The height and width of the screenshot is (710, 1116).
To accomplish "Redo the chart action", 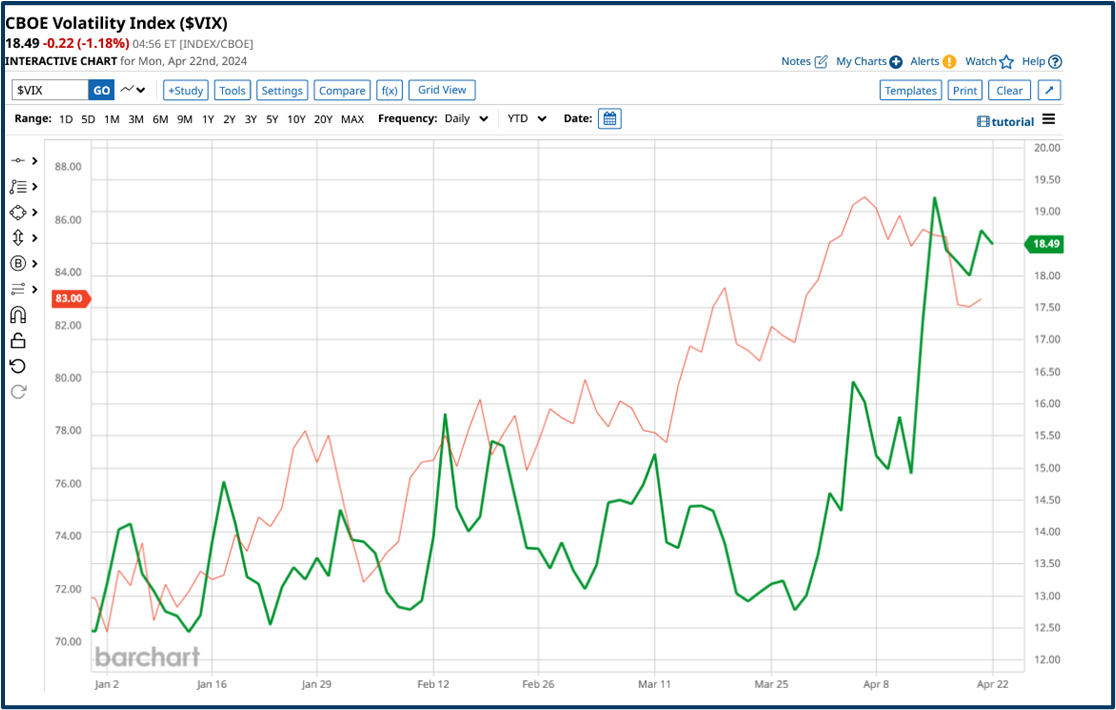I will point(18,391).
